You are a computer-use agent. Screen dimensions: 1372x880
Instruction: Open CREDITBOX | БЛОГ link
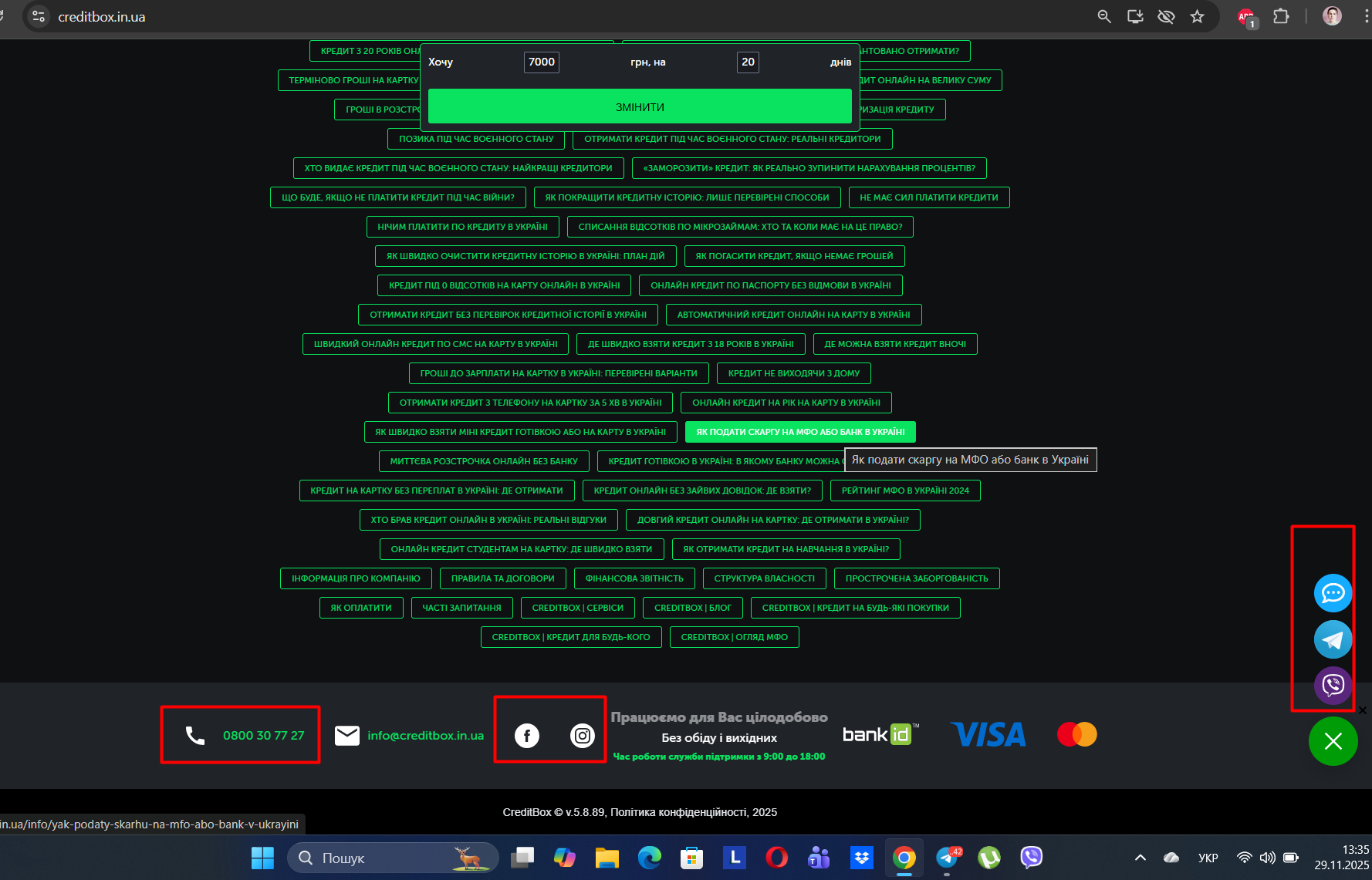[x=692, y=608]
